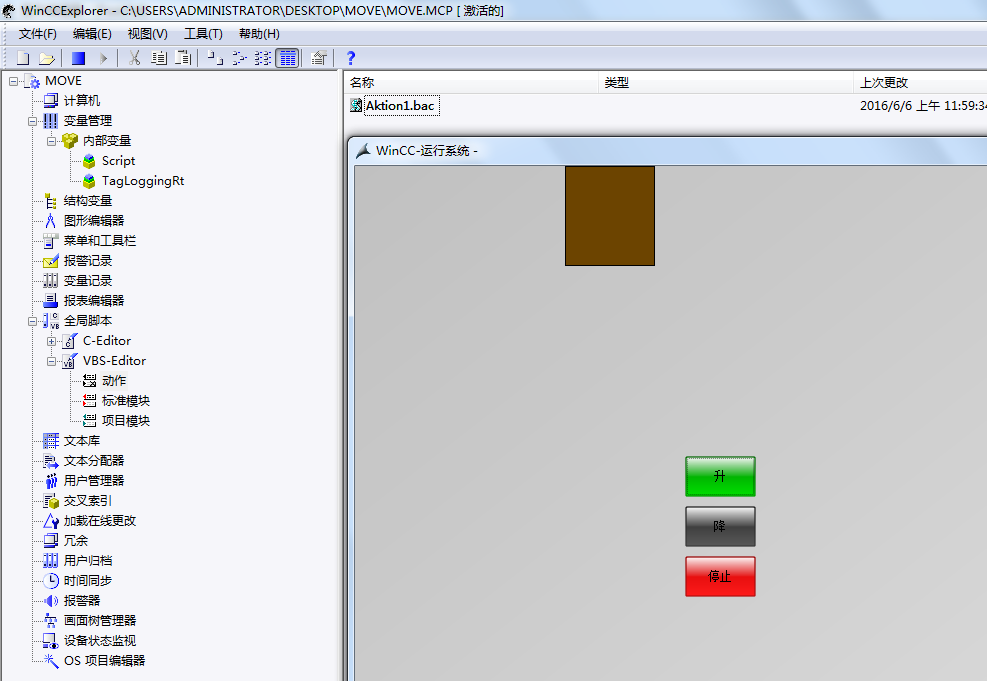This screenshot has height=681, width=987.
Task: Select the 动作 item under VBS-Editor
Action: [114, 381]
